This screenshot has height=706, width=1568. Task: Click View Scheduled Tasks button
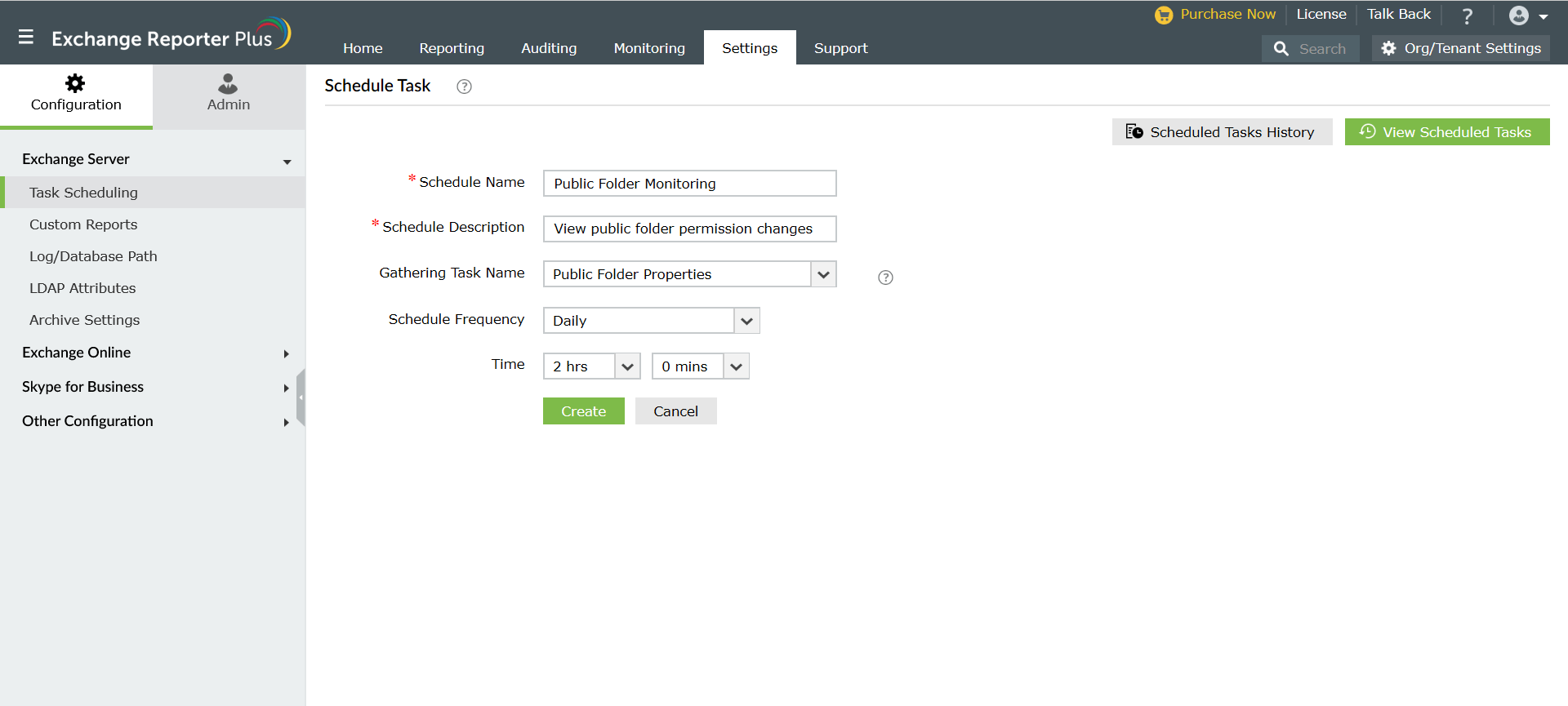coord(1447,132)
